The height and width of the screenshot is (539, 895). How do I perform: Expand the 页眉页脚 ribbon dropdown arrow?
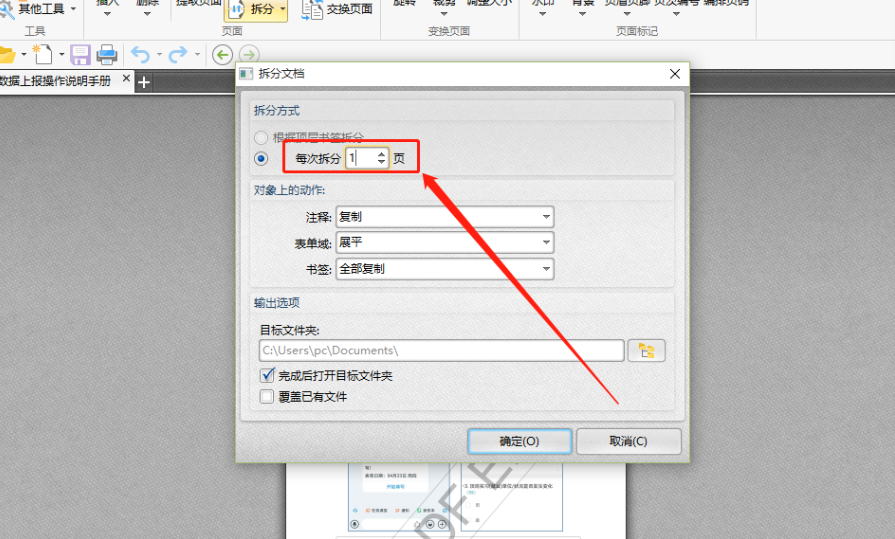[x=627, y=14]
